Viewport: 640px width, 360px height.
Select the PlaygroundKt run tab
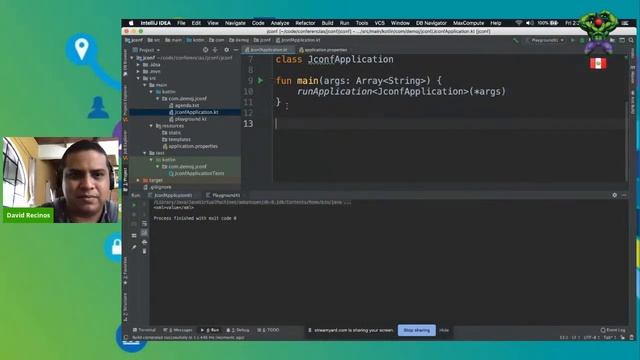[223, 196]
